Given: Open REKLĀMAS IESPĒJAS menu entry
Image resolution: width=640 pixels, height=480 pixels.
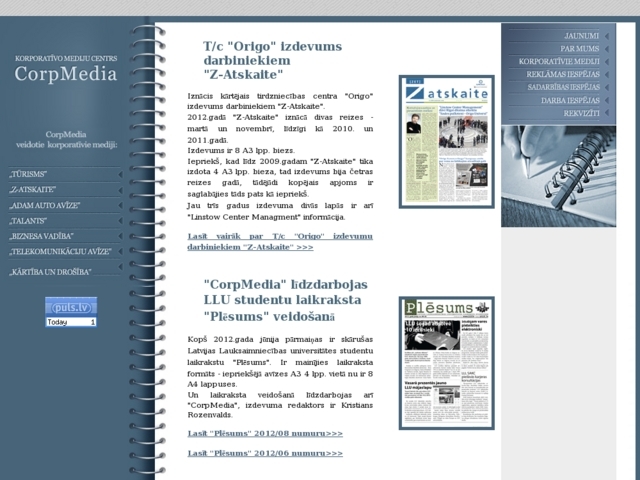Looking at the screenshot, I should tap(563, 74).
